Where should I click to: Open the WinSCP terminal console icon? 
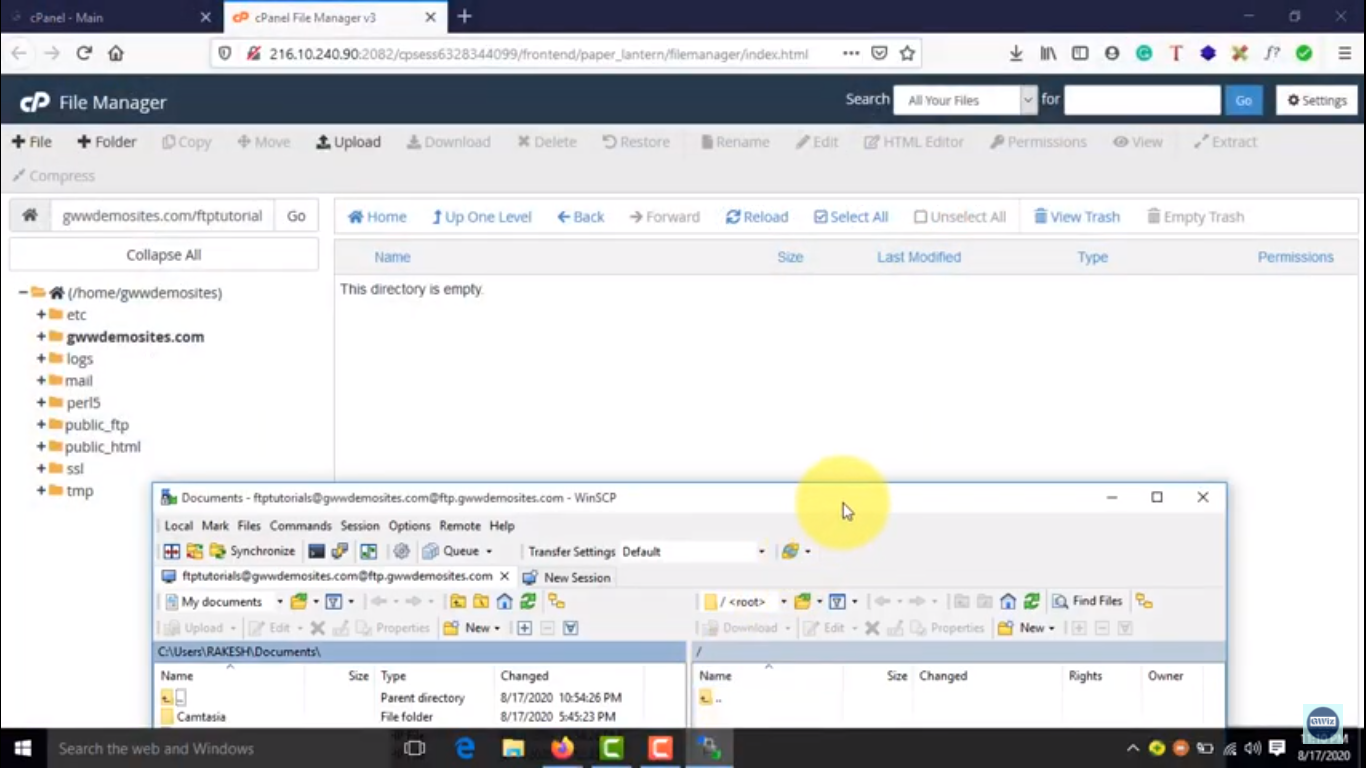point(316,551)
